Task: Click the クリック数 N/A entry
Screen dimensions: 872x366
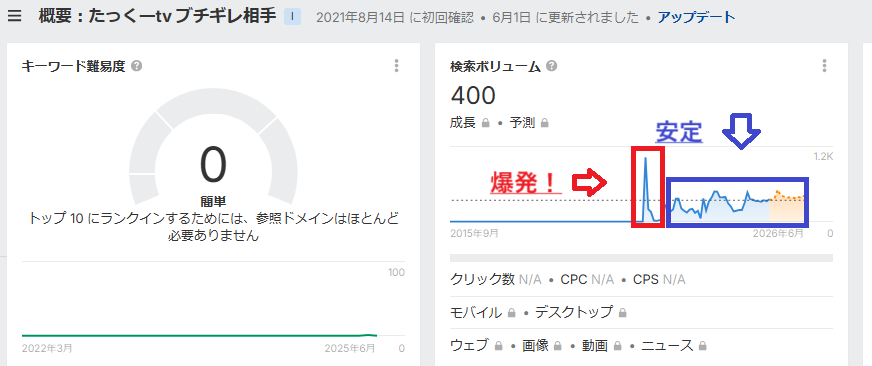Action: coord(496,279)
